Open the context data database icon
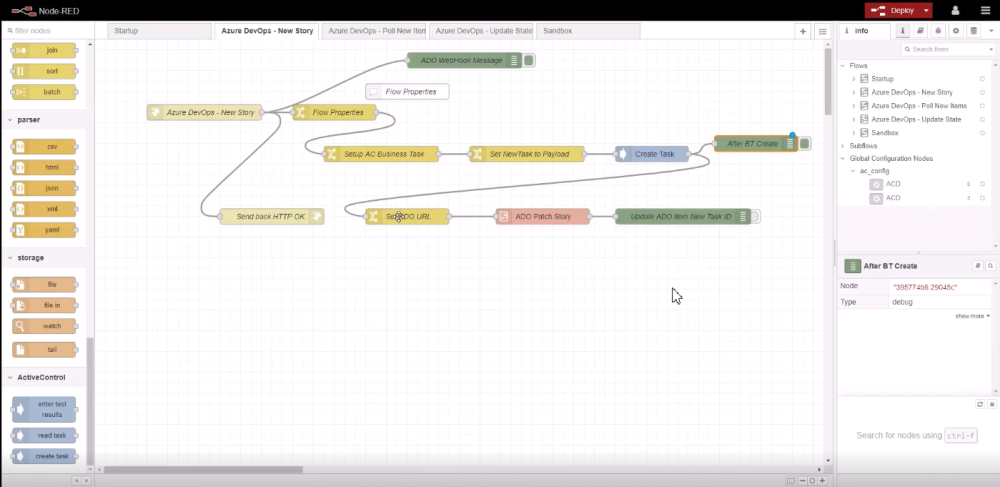Screen dimensions: 1000x487 [973, 31]
